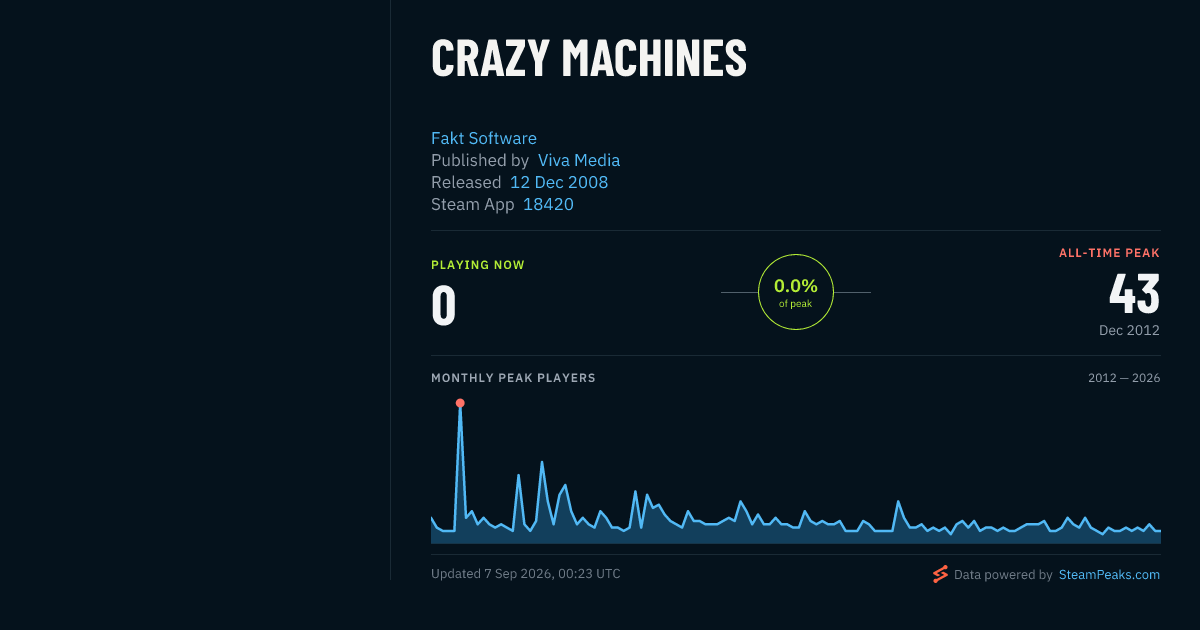
Task: Select the 12 Dec 2008 release date
Action: coord(559,183)
